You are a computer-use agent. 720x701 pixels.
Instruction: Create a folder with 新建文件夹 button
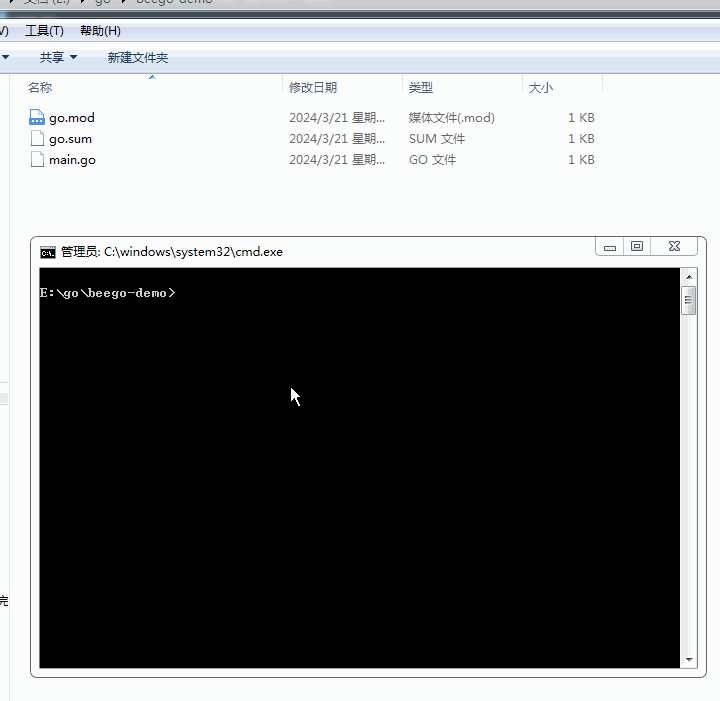coord(138,57)
